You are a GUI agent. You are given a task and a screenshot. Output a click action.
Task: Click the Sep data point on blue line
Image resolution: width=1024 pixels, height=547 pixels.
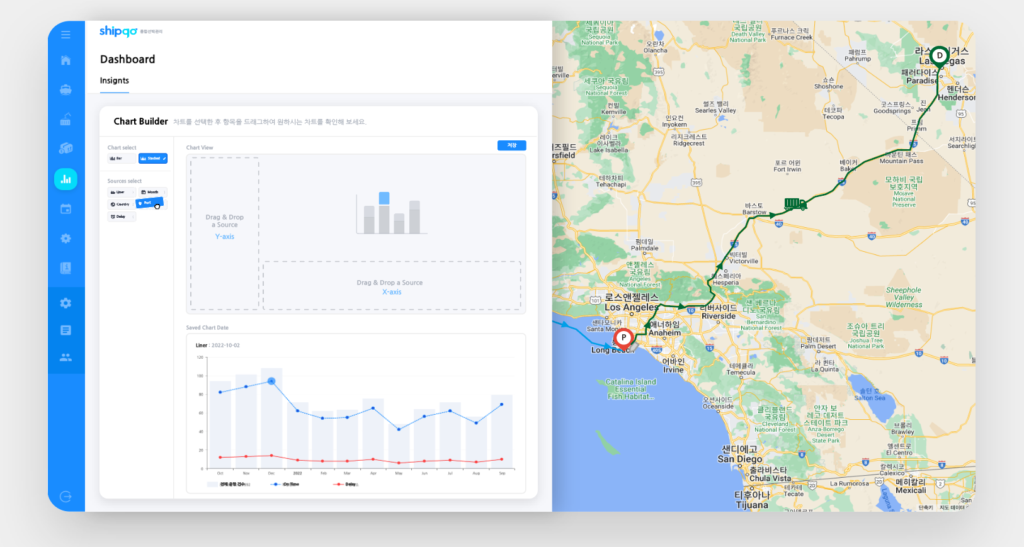pos(502,405)
